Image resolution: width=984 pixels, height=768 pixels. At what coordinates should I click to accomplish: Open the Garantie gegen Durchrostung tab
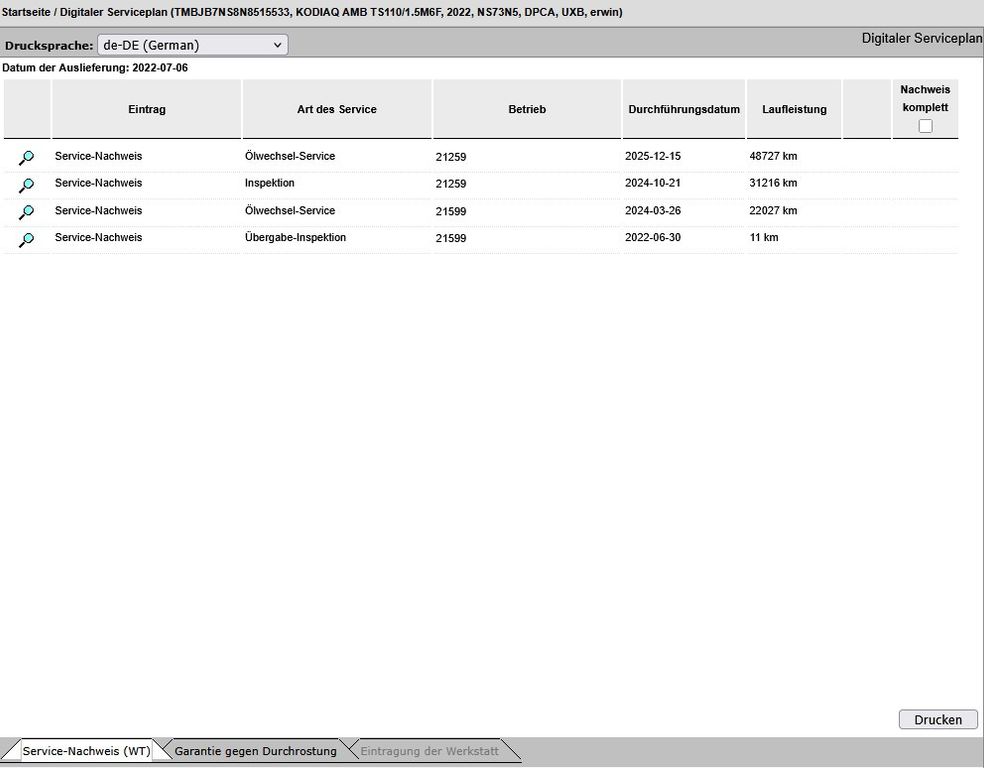[255, 750]
